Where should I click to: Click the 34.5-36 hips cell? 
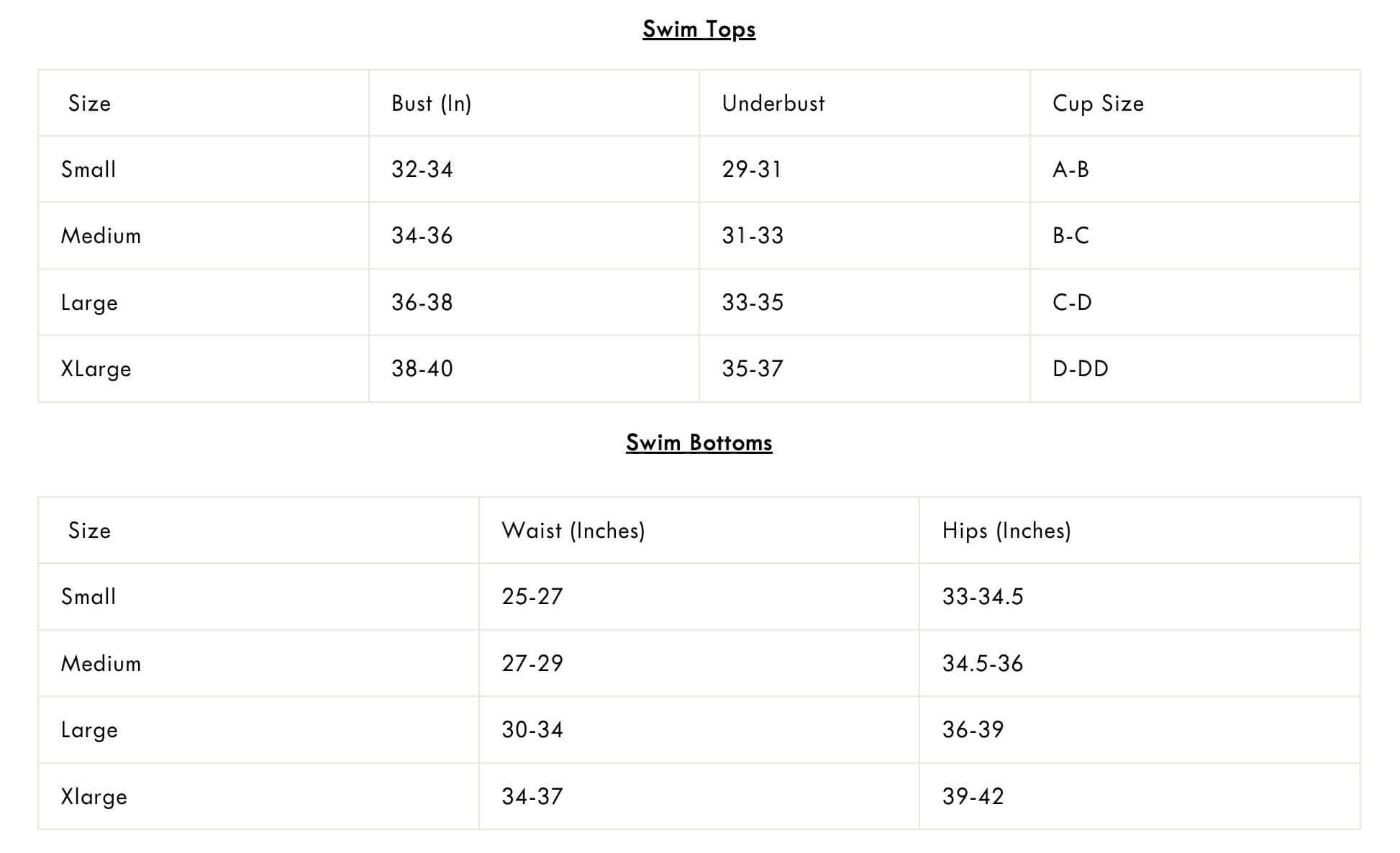click(983, 664)
